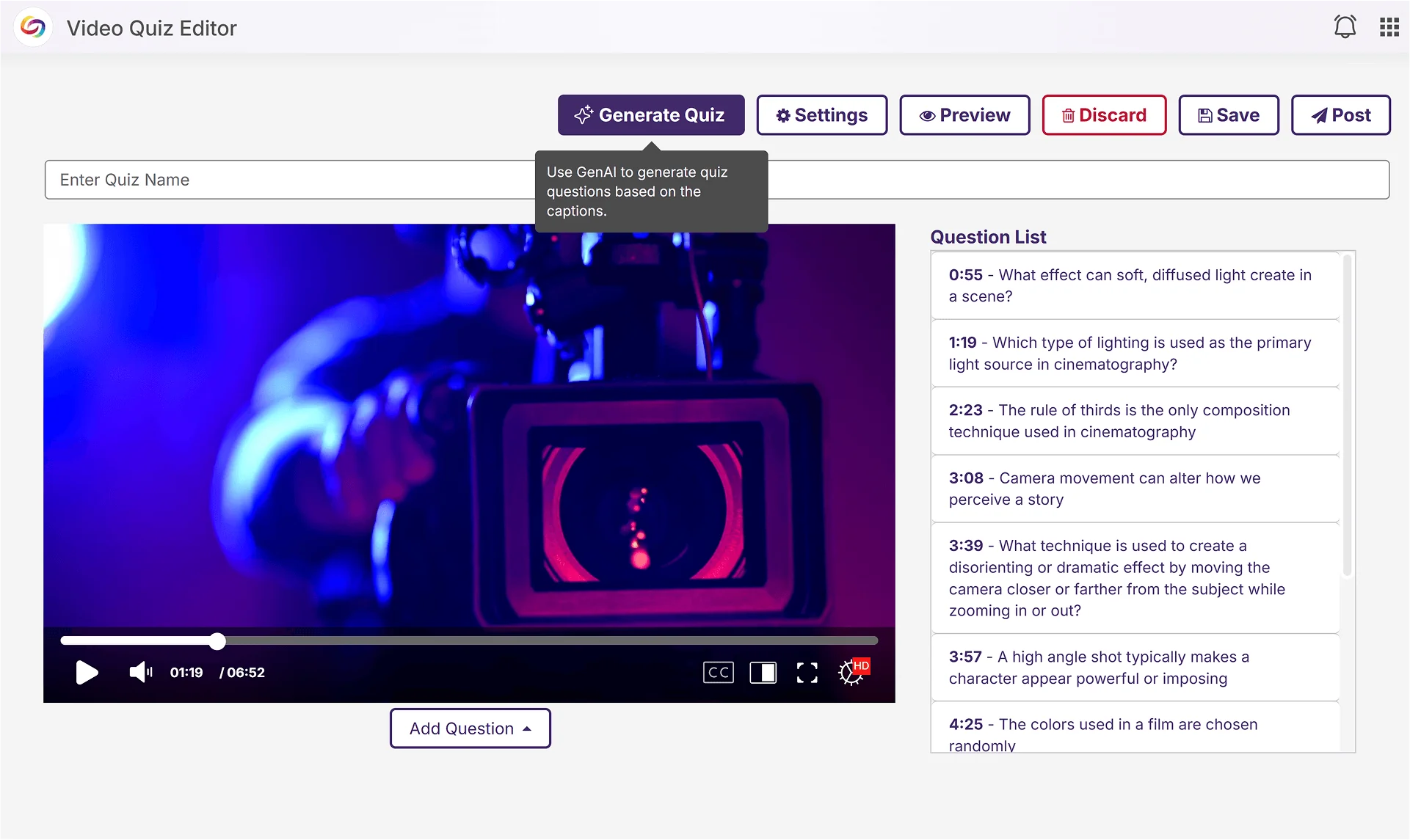Discard the quiz

[x=1104, y=115]
